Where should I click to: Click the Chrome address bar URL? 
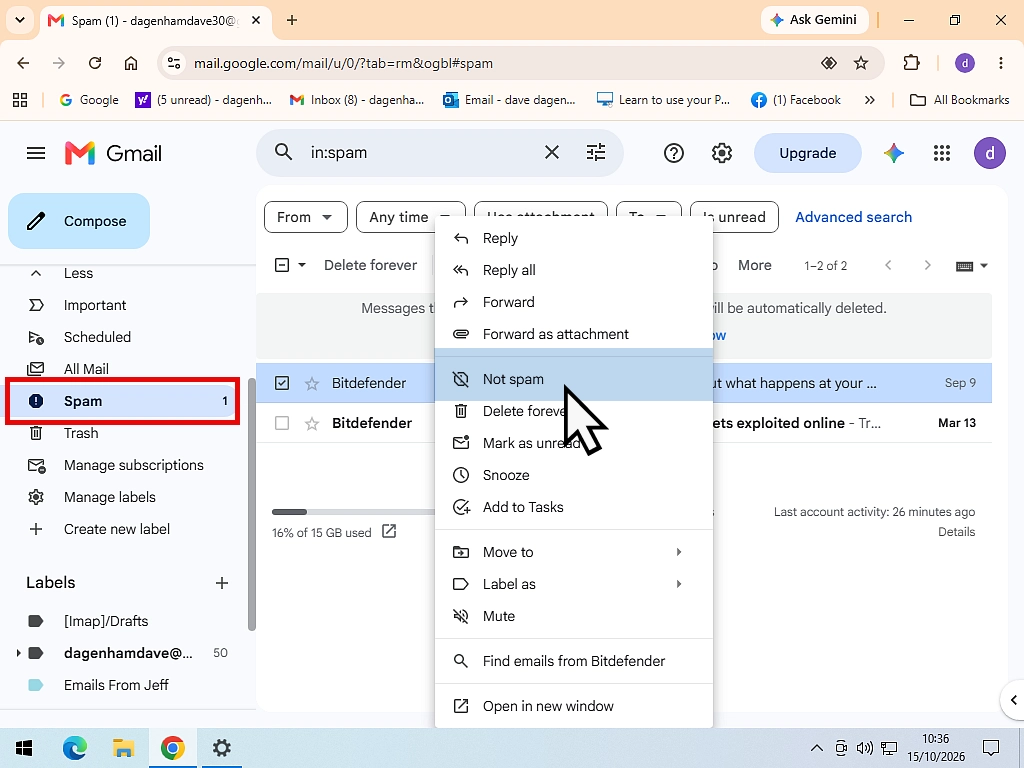click(344, 63)
